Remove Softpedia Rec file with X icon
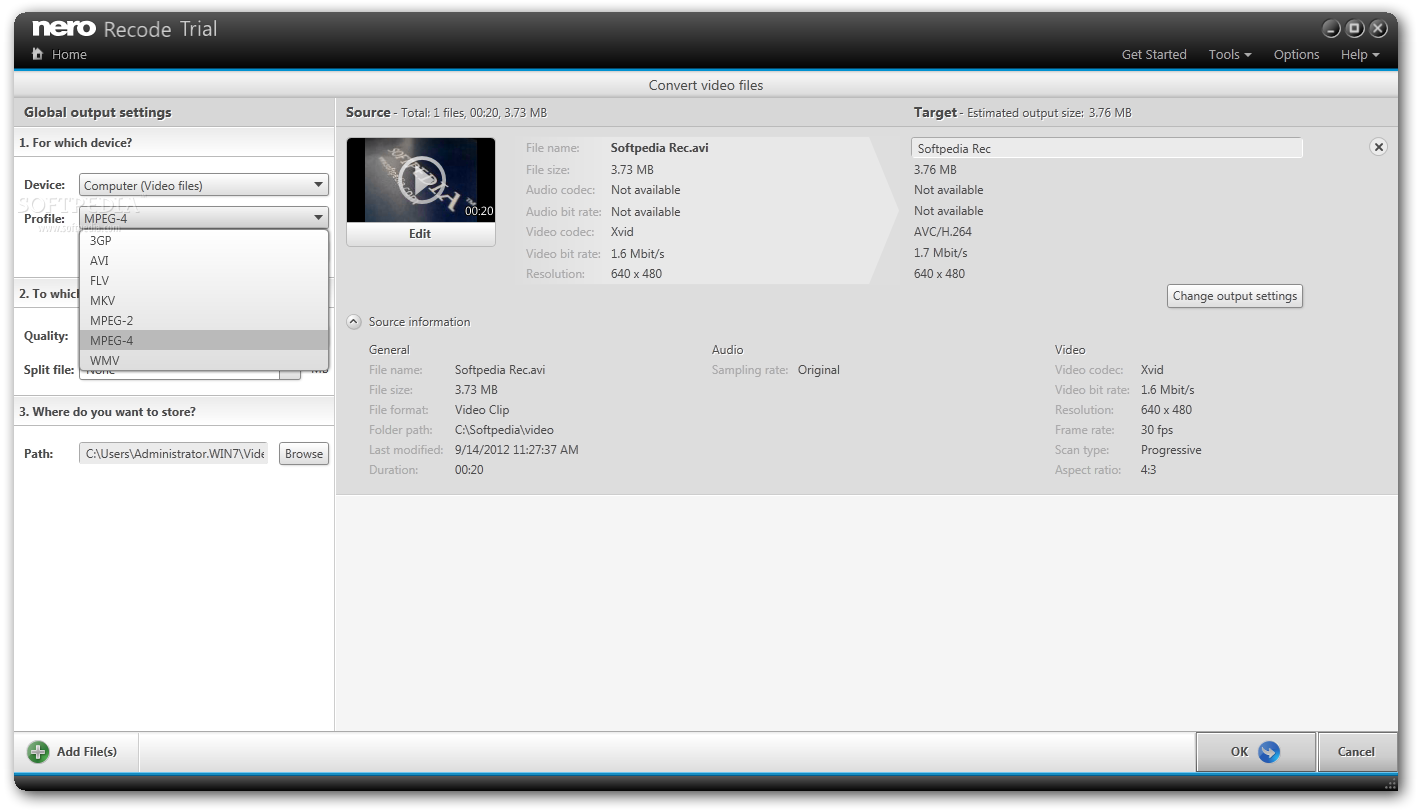Viewport: 1418px width, 811px height. (x=1378, y=147)
